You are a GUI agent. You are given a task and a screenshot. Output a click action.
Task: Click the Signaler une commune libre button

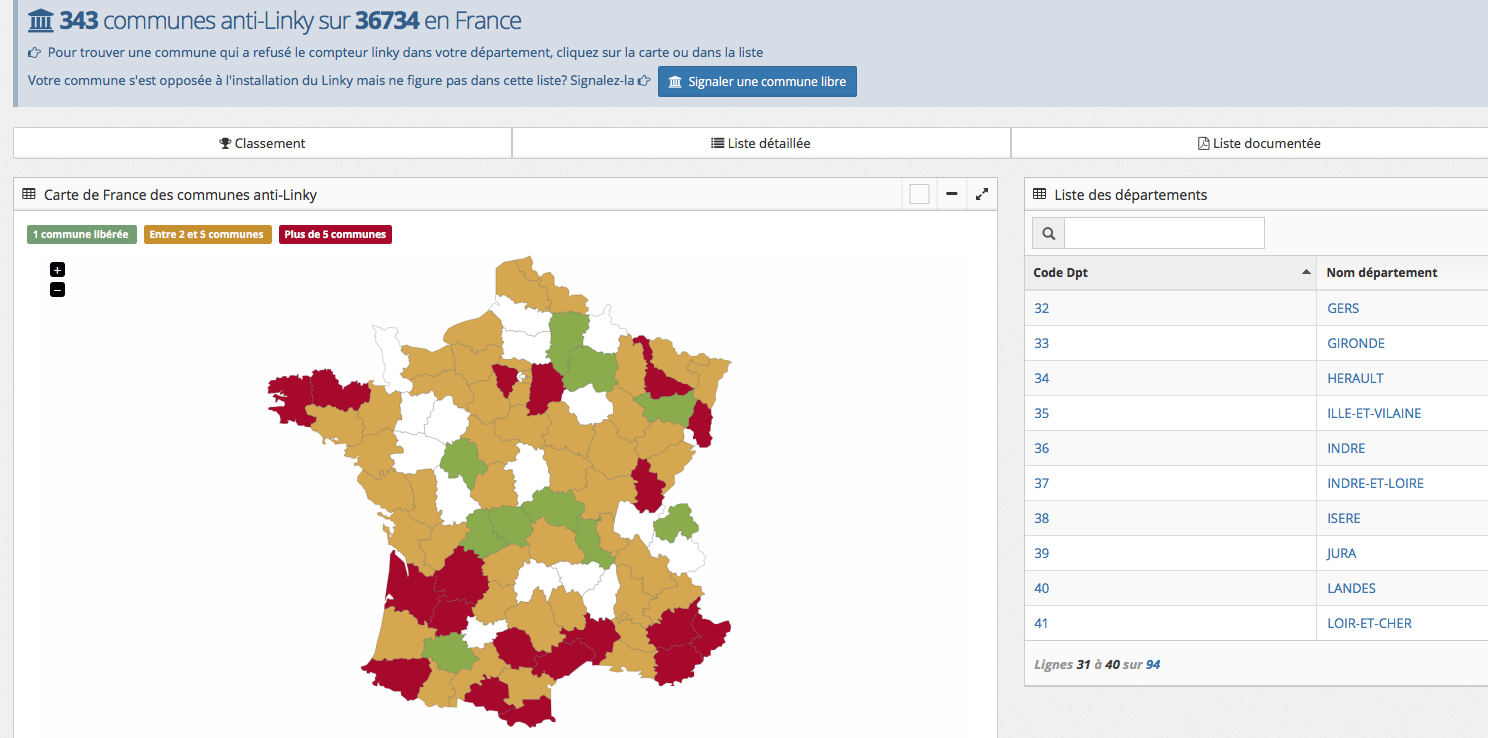[x=757, y=82]
